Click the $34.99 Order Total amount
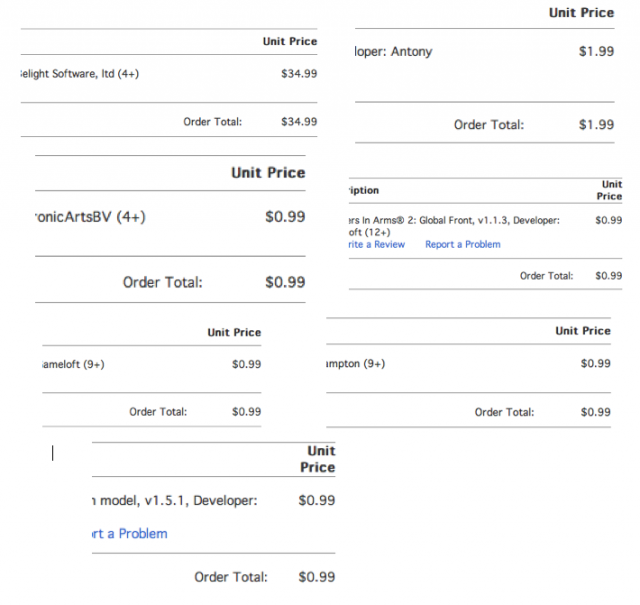 pyautogui.click(x=299, y=122)
